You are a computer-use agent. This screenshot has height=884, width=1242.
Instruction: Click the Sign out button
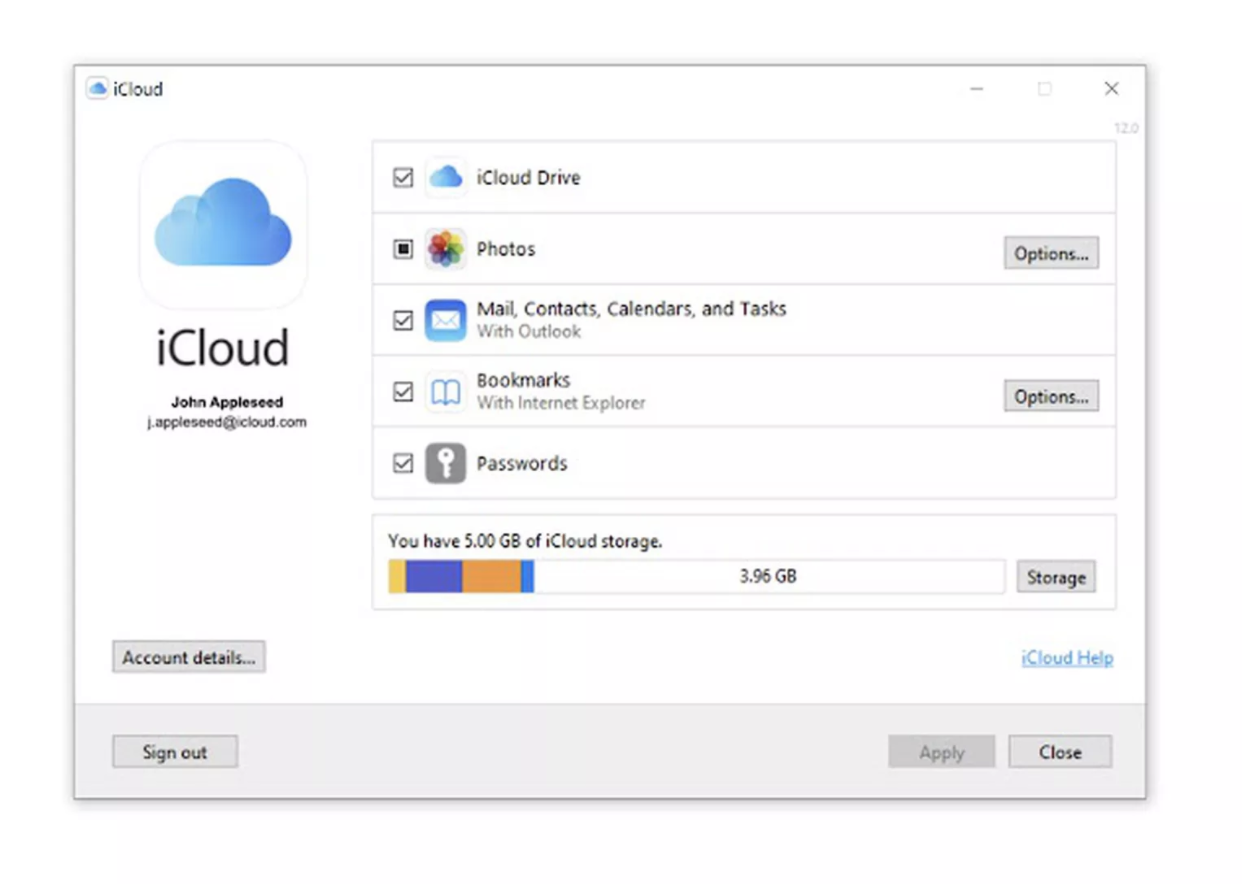pos(175,752)
